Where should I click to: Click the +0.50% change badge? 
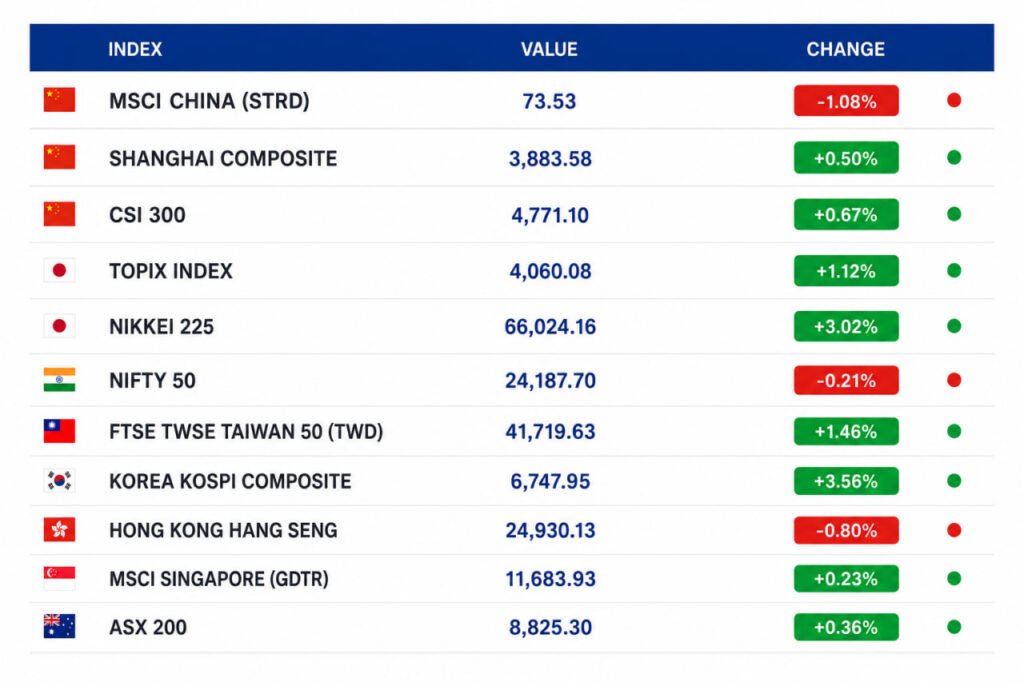tap(846, 157)
